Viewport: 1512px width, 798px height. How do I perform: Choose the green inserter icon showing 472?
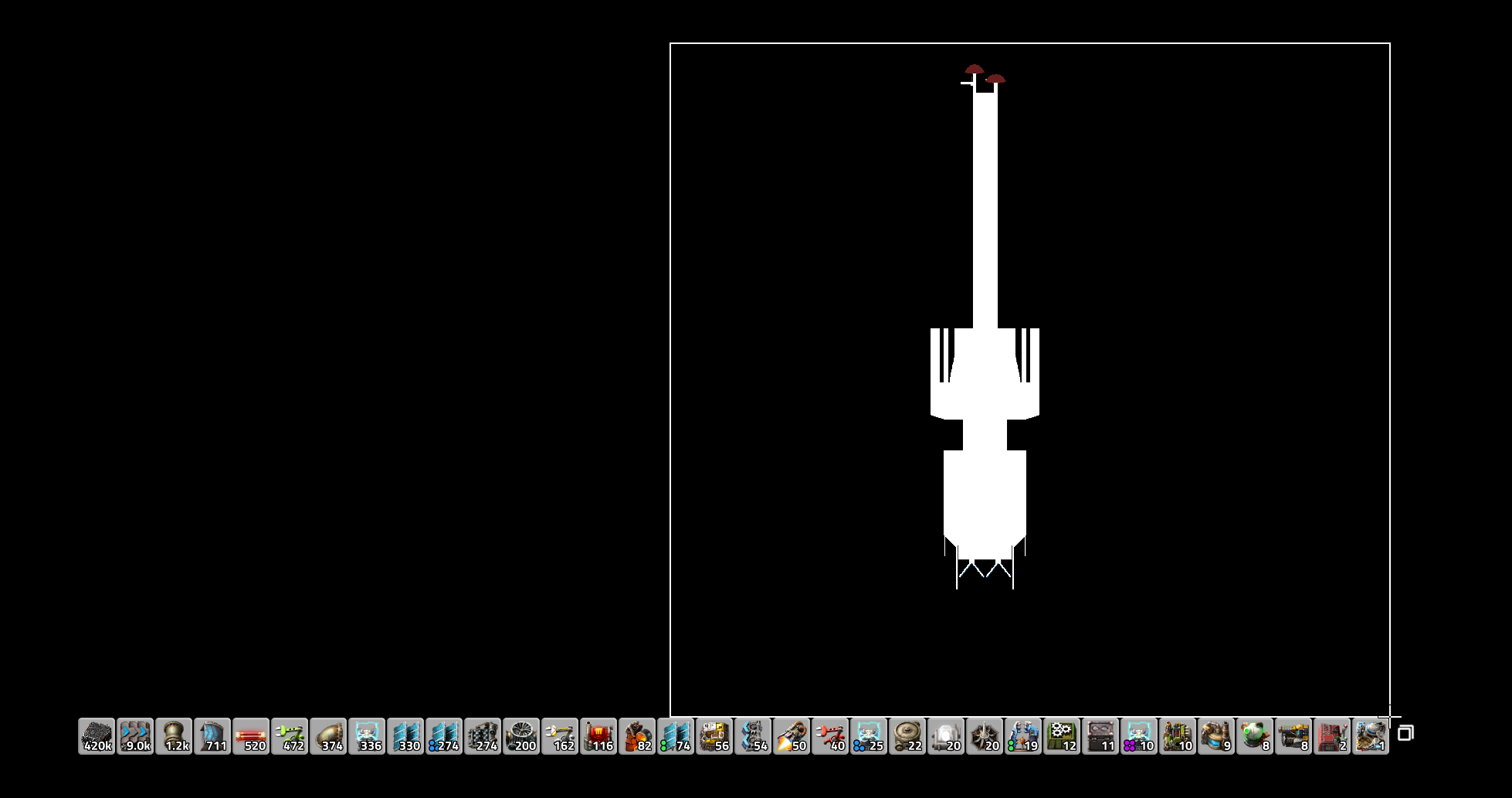(x=290, y=736)
